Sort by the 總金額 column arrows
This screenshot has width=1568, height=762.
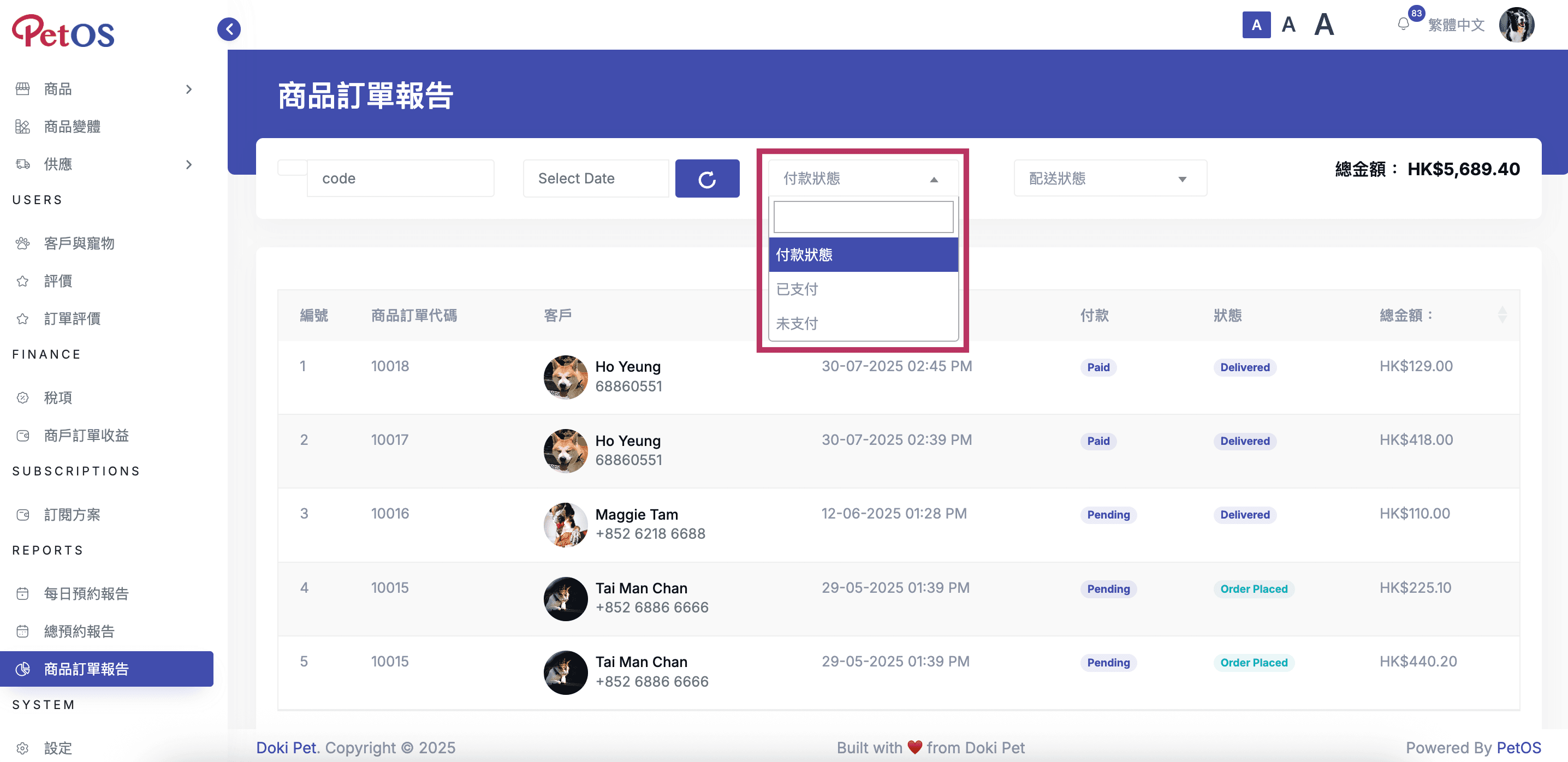coord(1501,314)
